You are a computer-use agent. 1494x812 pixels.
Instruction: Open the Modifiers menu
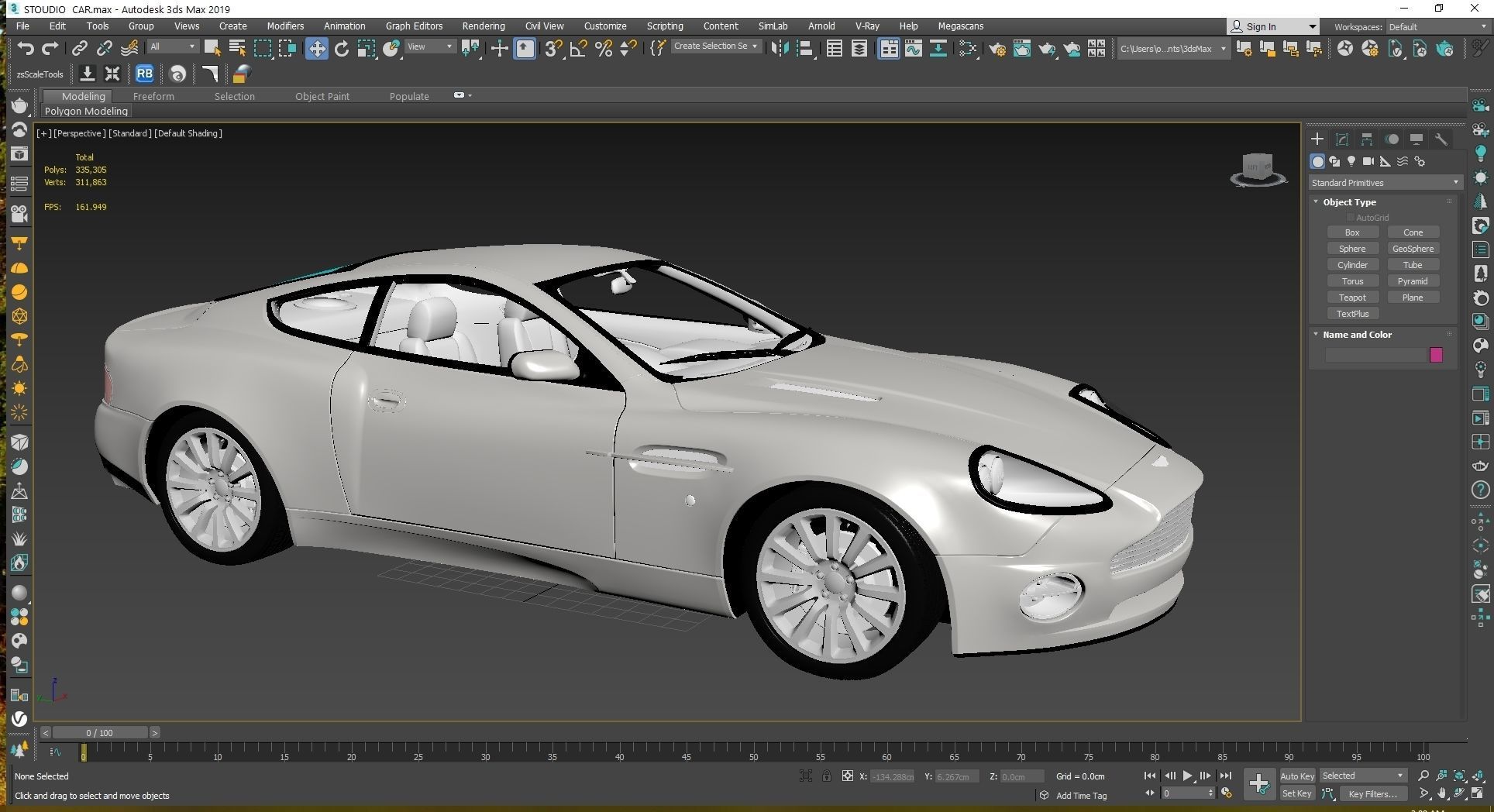(x=285, y=26)
